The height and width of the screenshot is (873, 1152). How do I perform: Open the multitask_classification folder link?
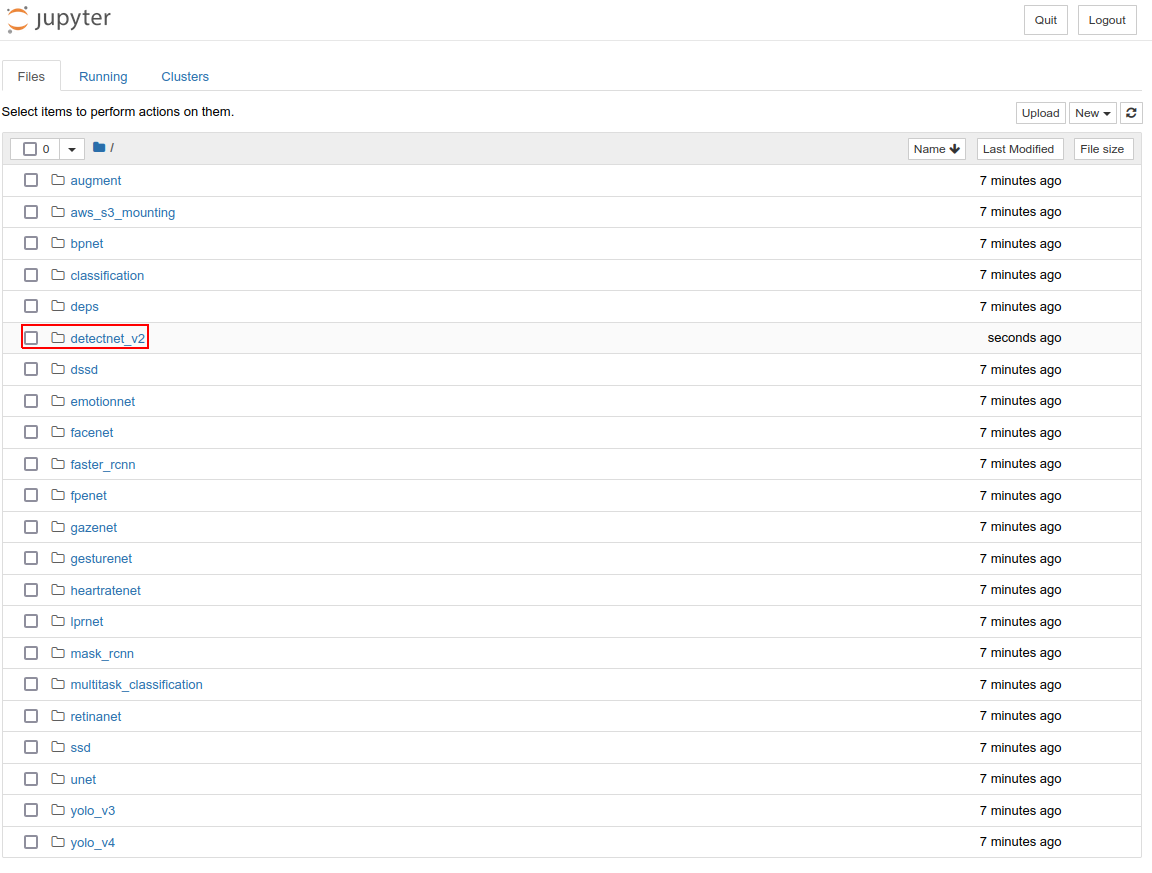tap(137, 684)
